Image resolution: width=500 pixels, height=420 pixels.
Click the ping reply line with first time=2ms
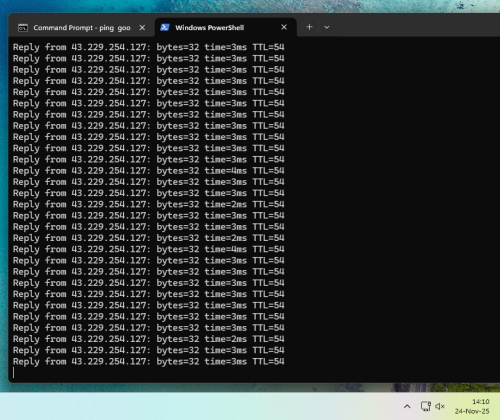click(x=149, y=204)
